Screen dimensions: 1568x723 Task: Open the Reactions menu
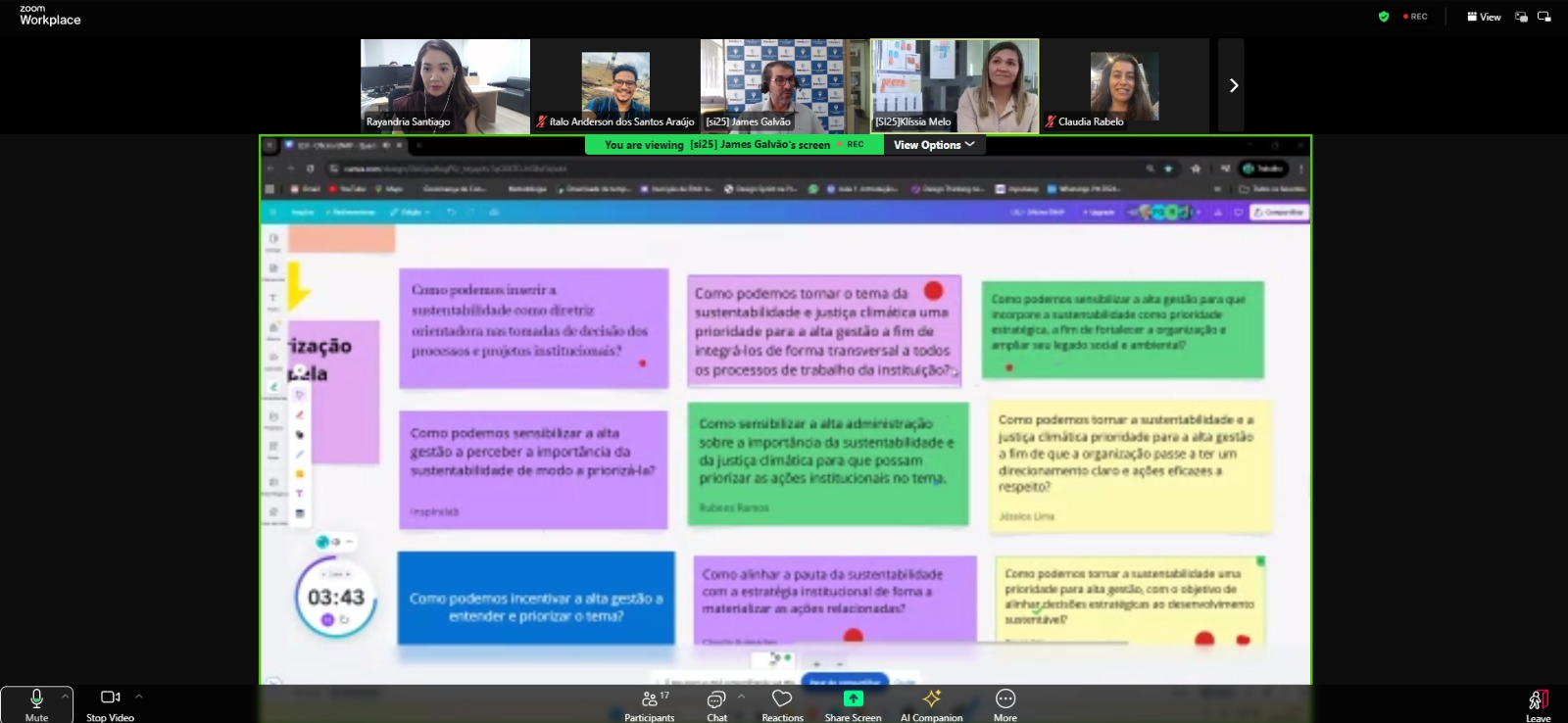[x=782, y=703]
